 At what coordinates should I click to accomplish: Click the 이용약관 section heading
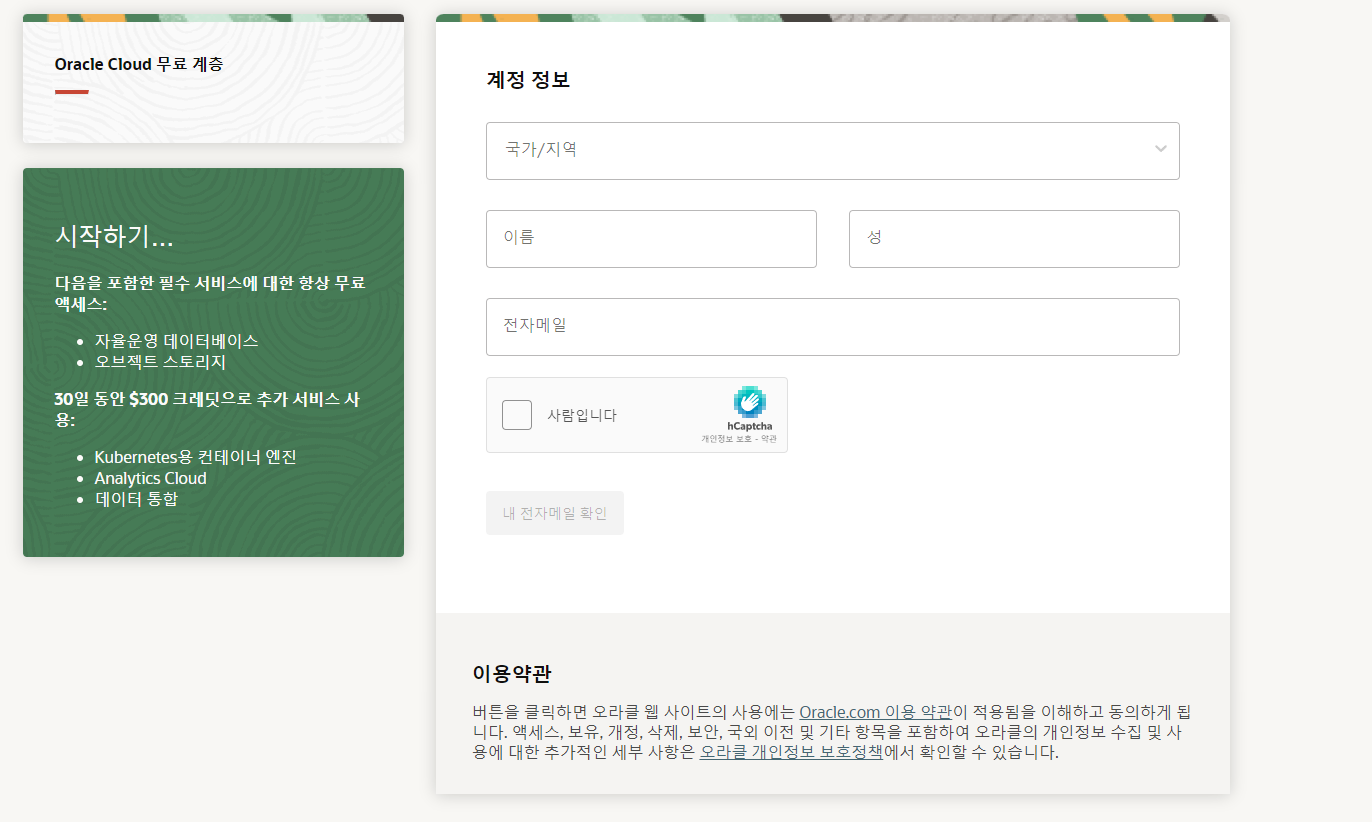click(511, 673)
